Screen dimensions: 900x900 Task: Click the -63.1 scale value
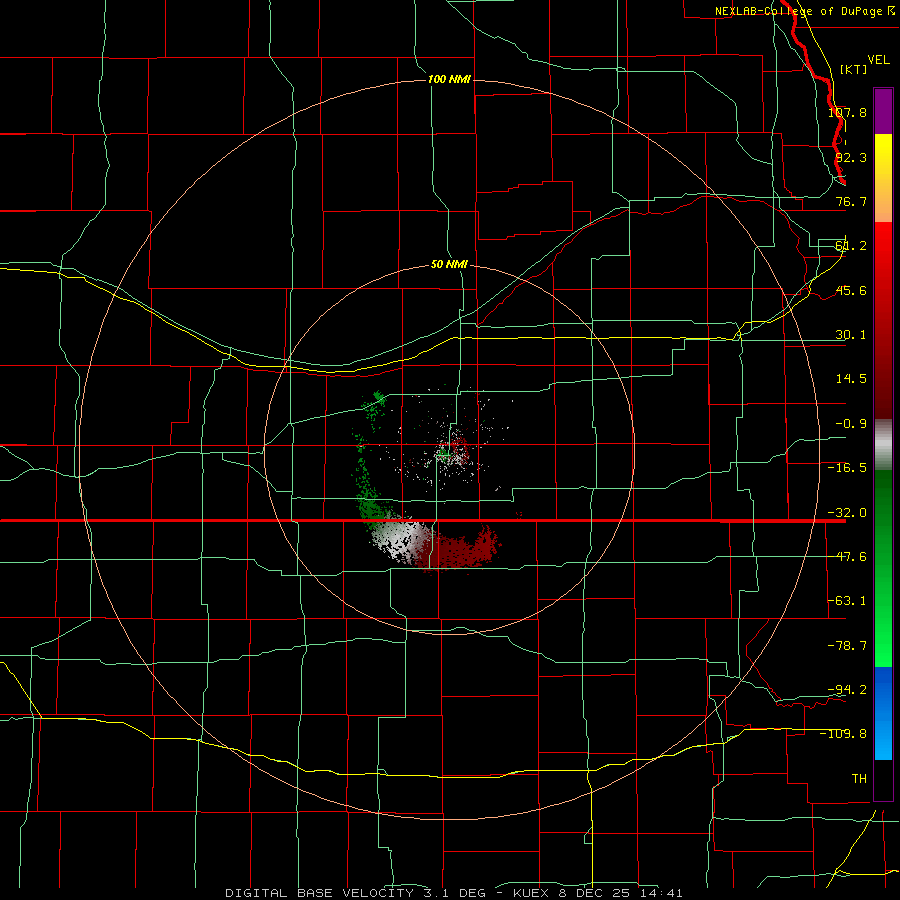coord(847,601)
